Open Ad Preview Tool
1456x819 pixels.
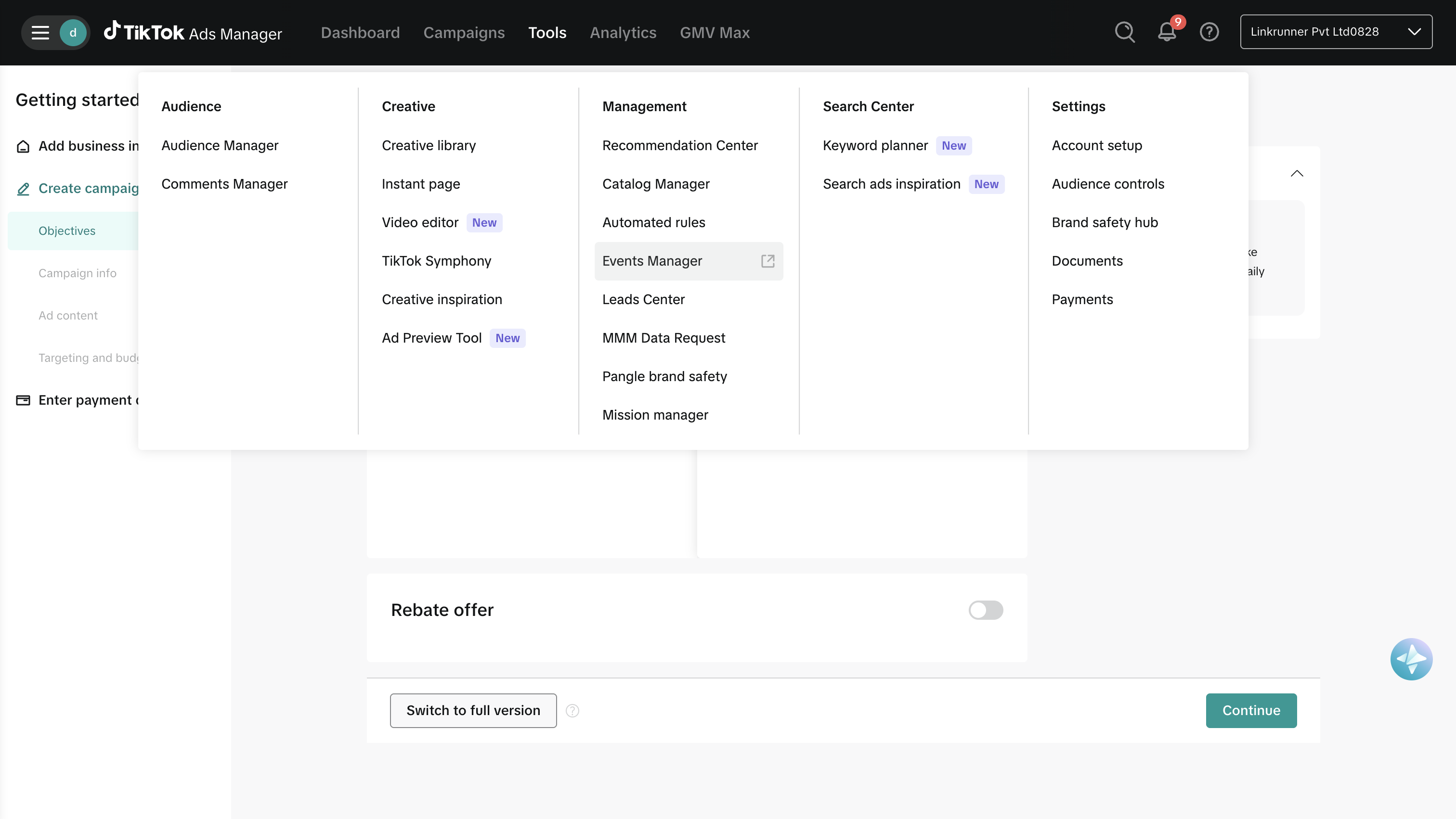[x=431, y=338]
